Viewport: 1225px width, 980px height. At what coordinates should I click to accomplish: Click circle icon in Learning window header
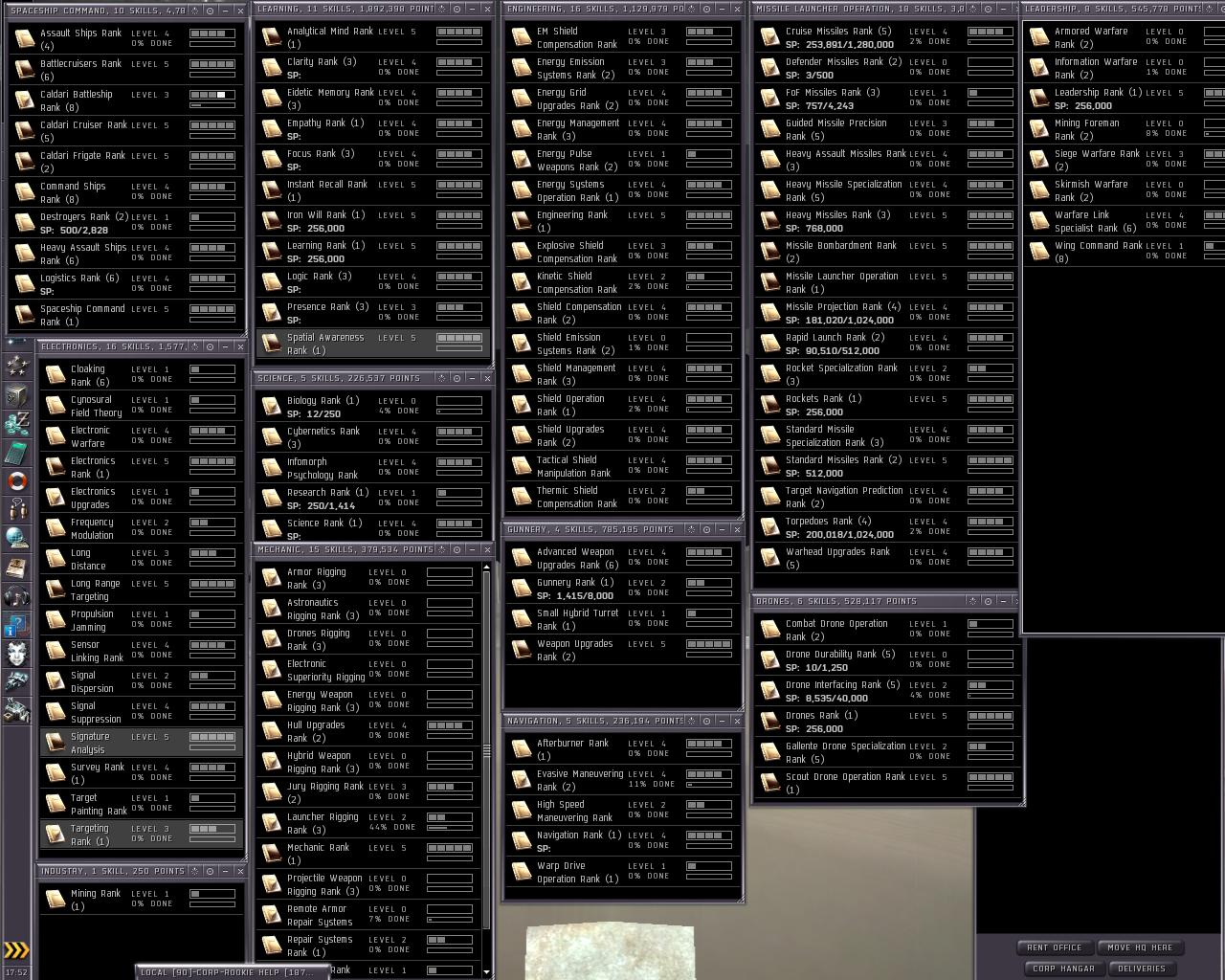[x=457, y=9]
